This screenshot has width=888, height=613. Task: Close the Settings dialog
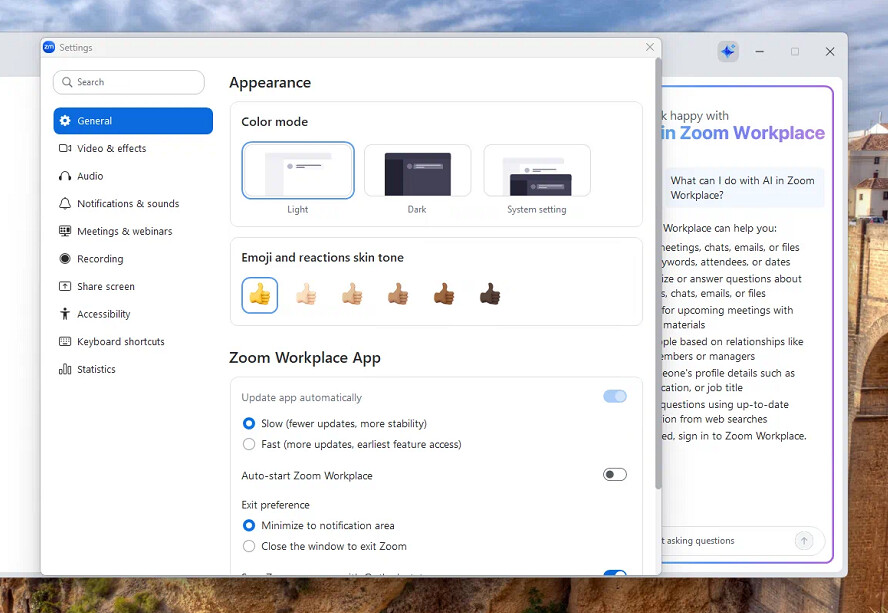(x=650, y=47)
